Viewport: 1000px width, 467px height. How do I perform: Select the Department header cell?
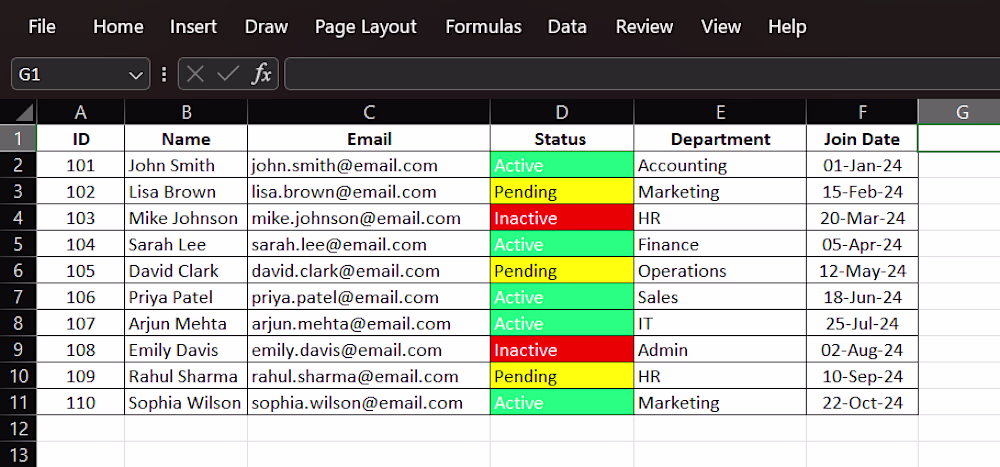click(x=720, y=138)
